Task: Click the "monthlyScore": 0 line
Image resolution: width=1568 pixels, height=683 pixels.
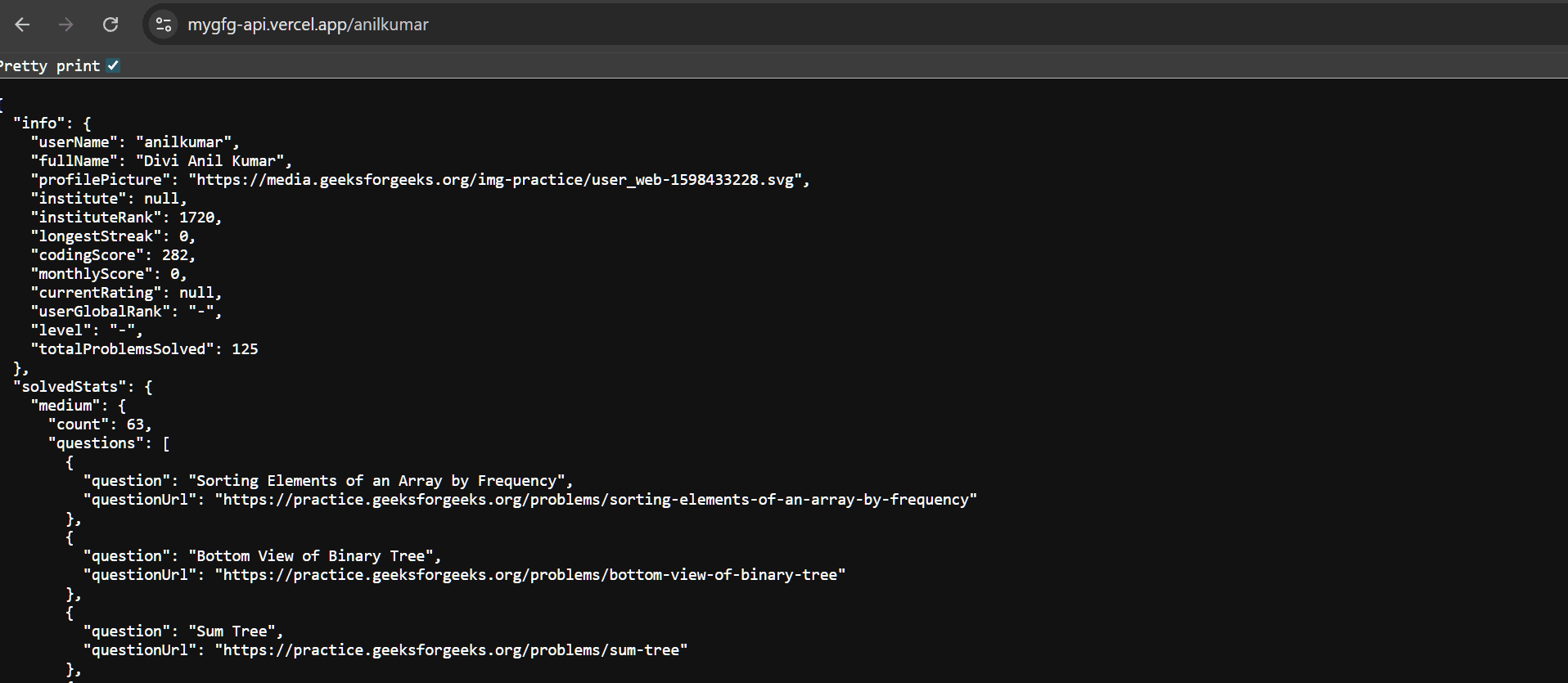Action: click(x=109, y=274)
